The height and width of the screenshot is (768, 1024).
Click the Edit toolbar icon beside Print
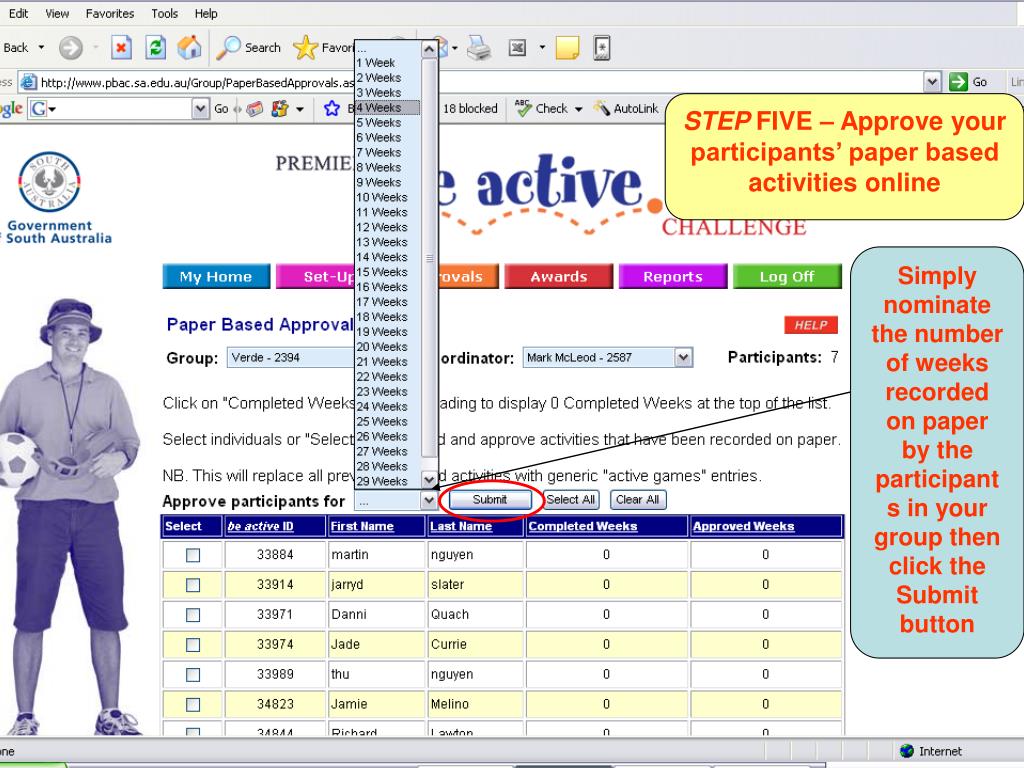(x=517, y=48)
